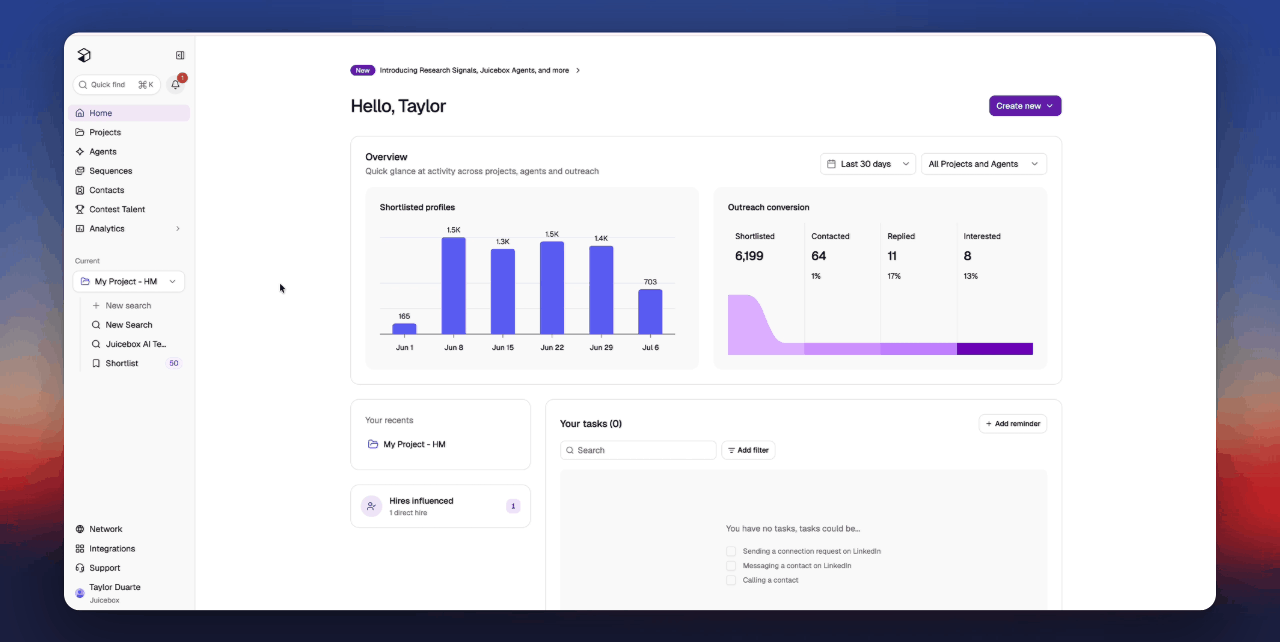Screen dimensions: 1280x642
Task: Click the Jun 8 shortlisted bar
Action: click(454, 286)
